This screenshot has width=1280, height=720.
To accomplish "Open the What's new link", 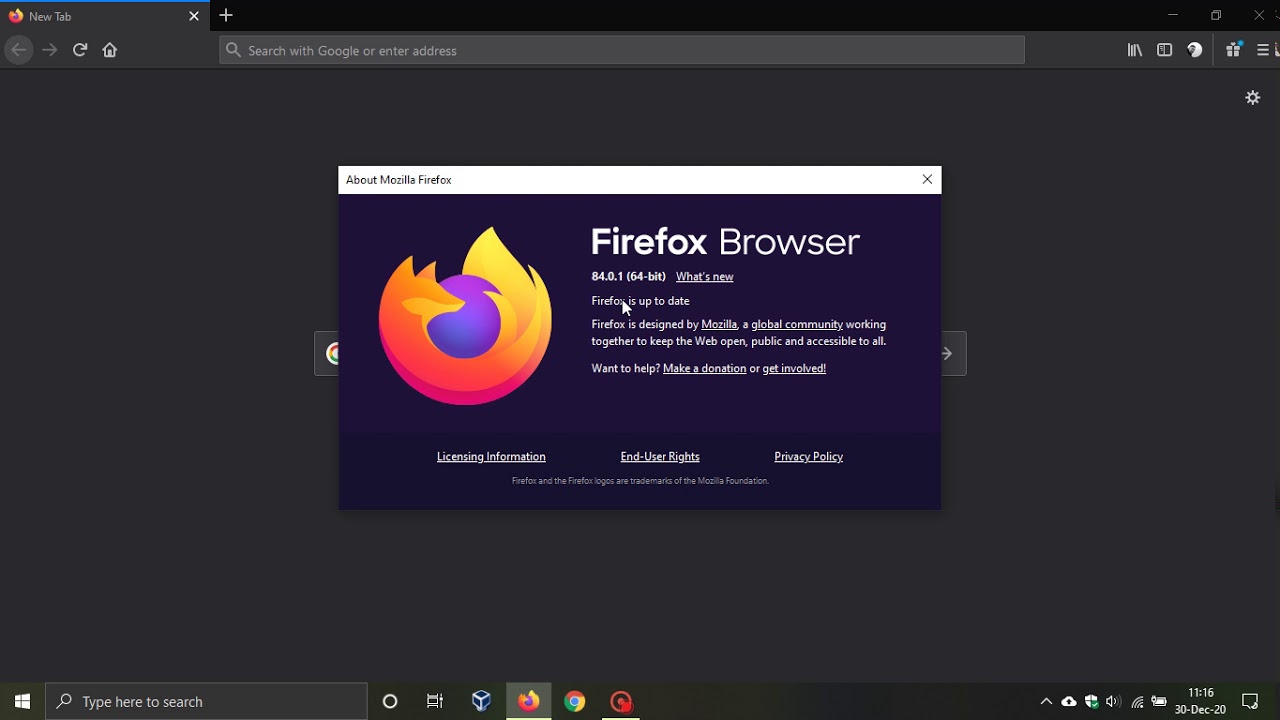I will tap(704, 277).
